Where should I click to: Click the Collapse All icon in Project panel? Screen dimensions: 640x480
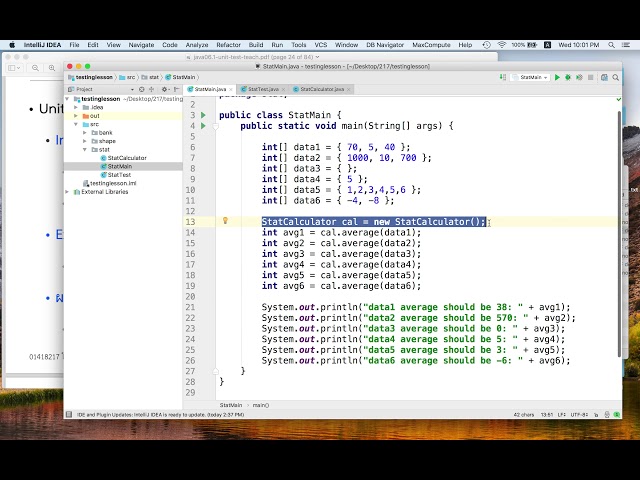point(151,89)
